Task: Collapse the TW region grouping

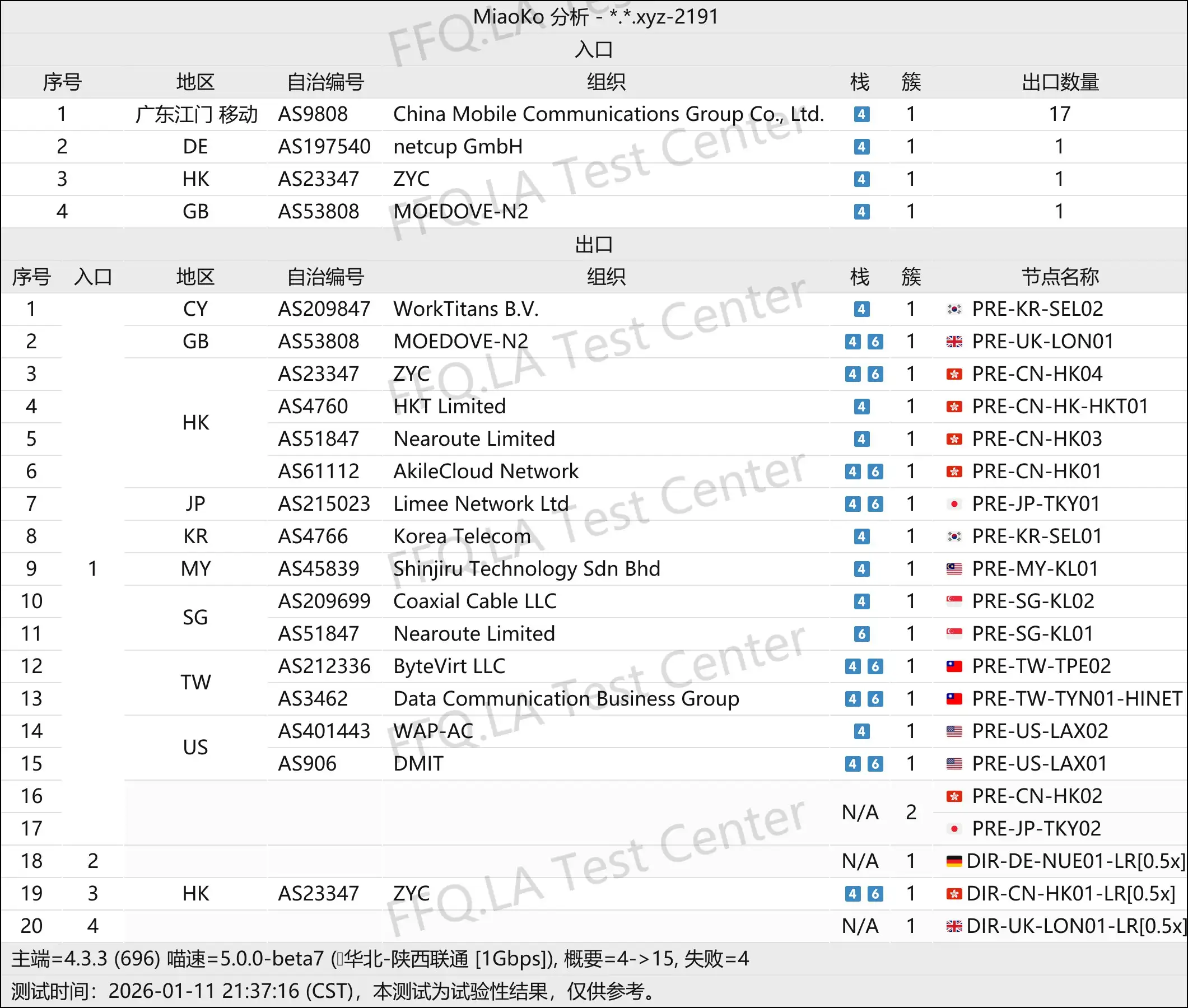Action: pos(195,682)
